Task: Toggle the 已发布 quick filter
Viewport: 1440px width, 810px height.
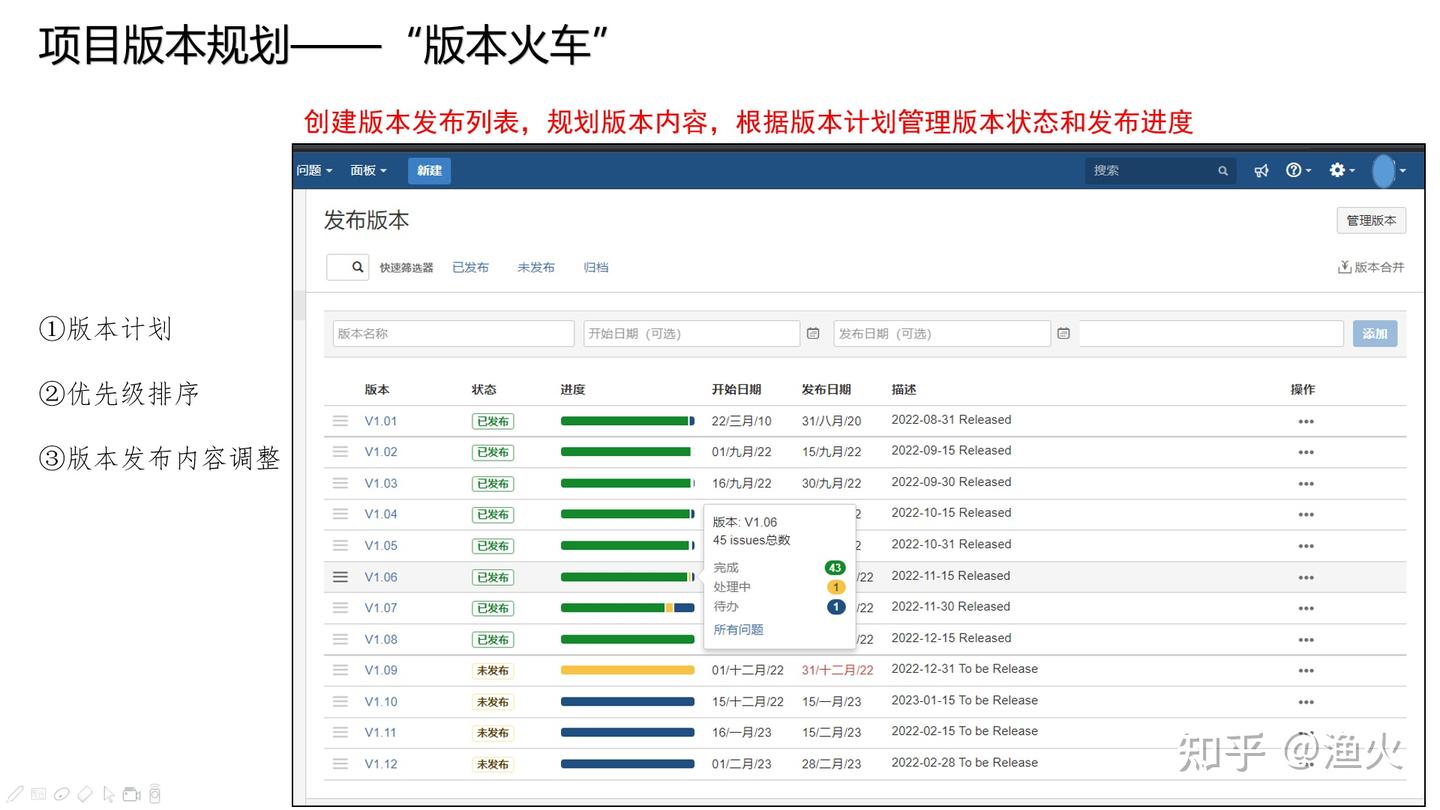Action: [470, 267]
